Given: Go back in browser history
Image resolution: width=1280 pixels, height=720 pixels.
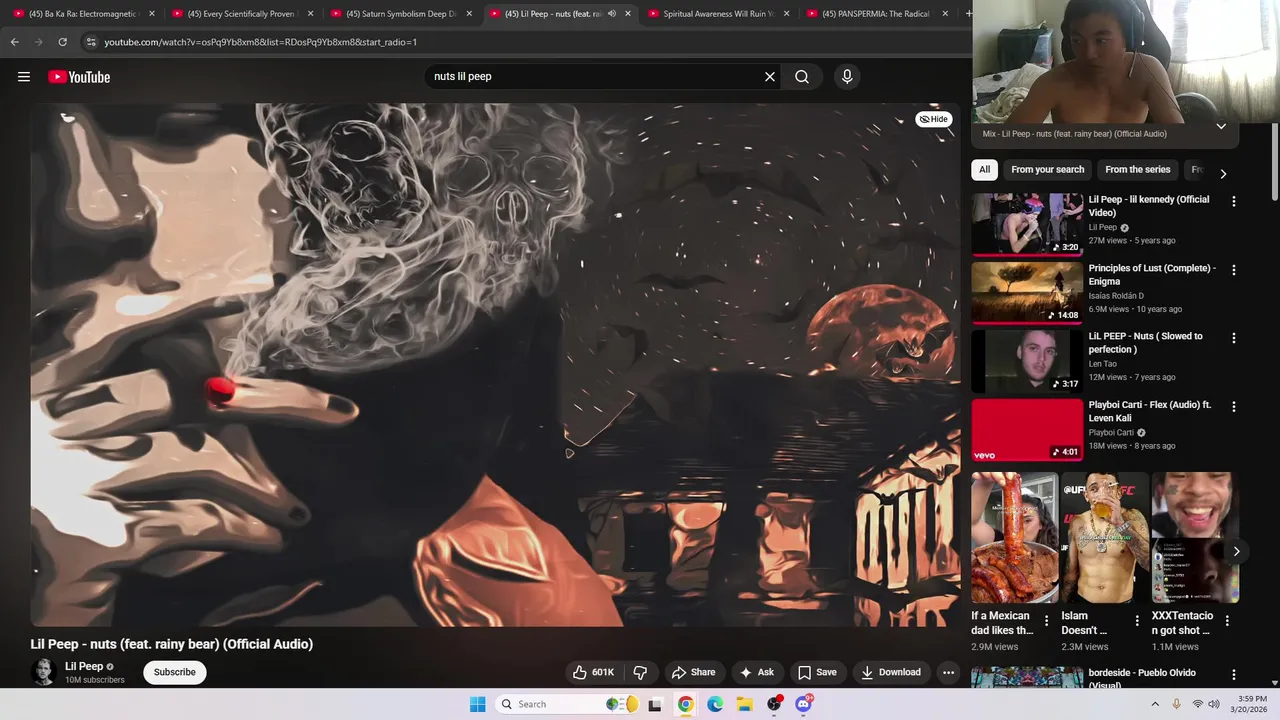Looking at the screenshot, I should pos(14,42).
